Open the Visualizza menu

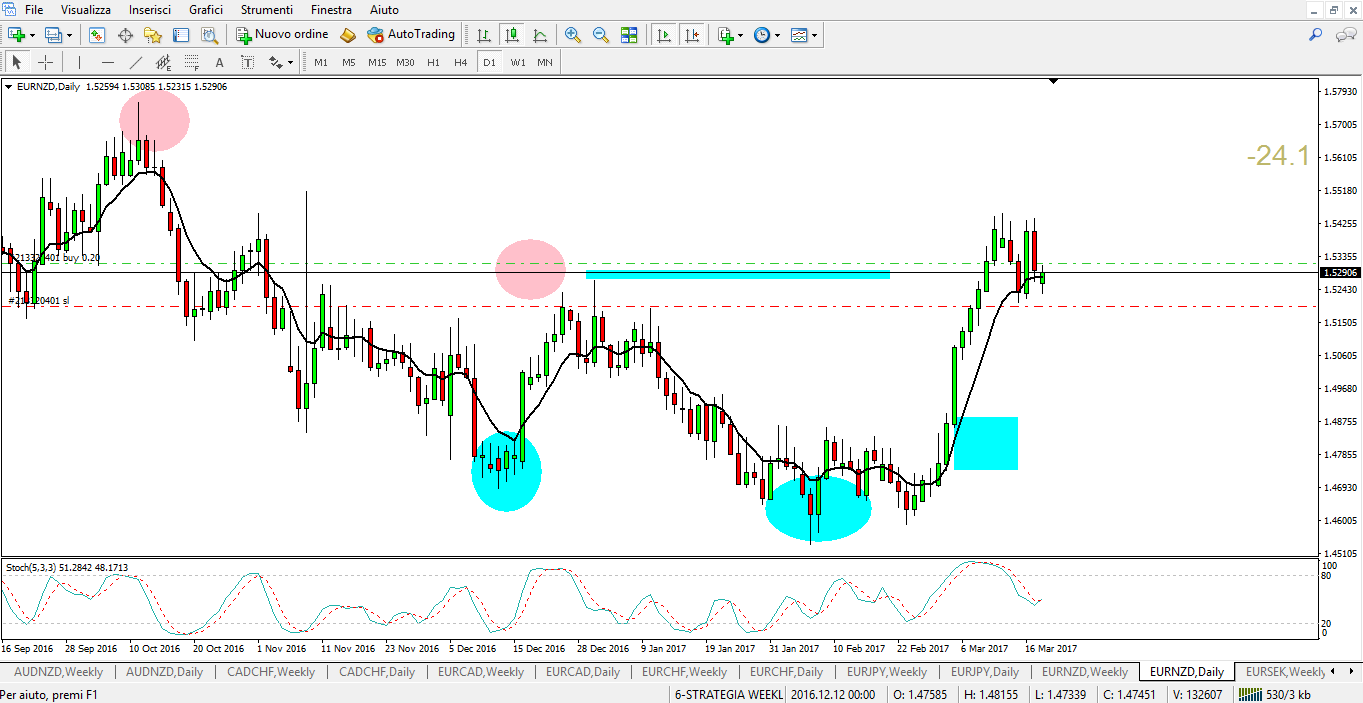86,10
